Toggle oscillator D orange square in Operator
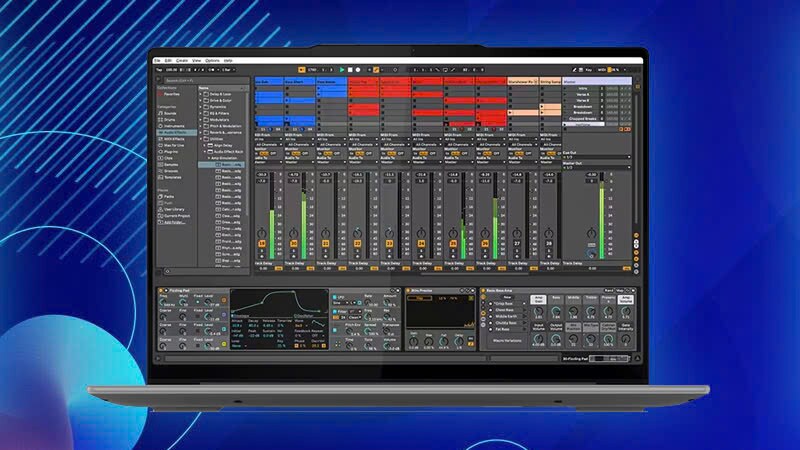The width and height of the screenshot is (800, 450). click(224, 301)
